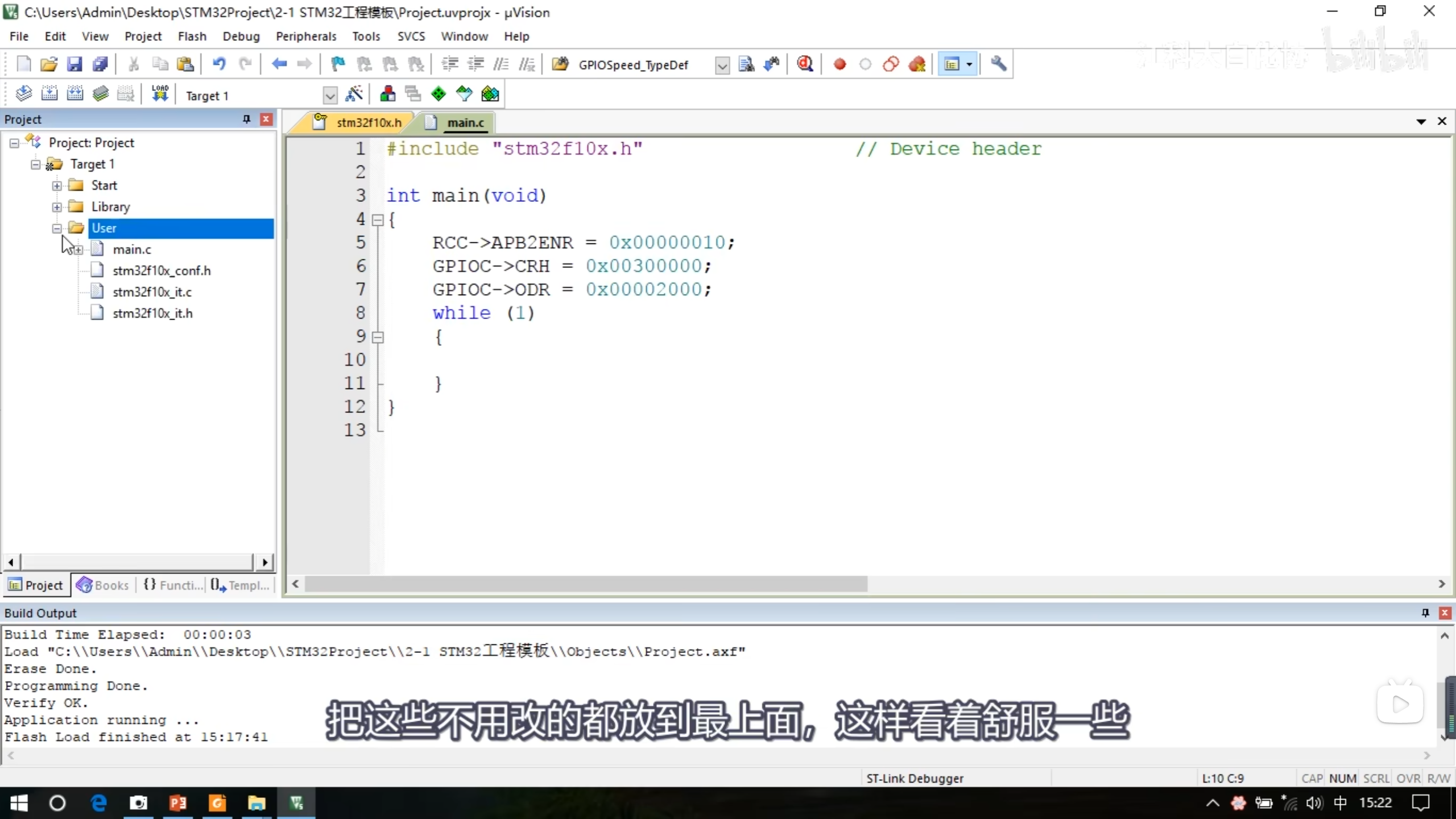This screenshot has width=1456, height=819.
Task: Click the Build target icon
Action: pyautogui.click(x=49, y=94)
